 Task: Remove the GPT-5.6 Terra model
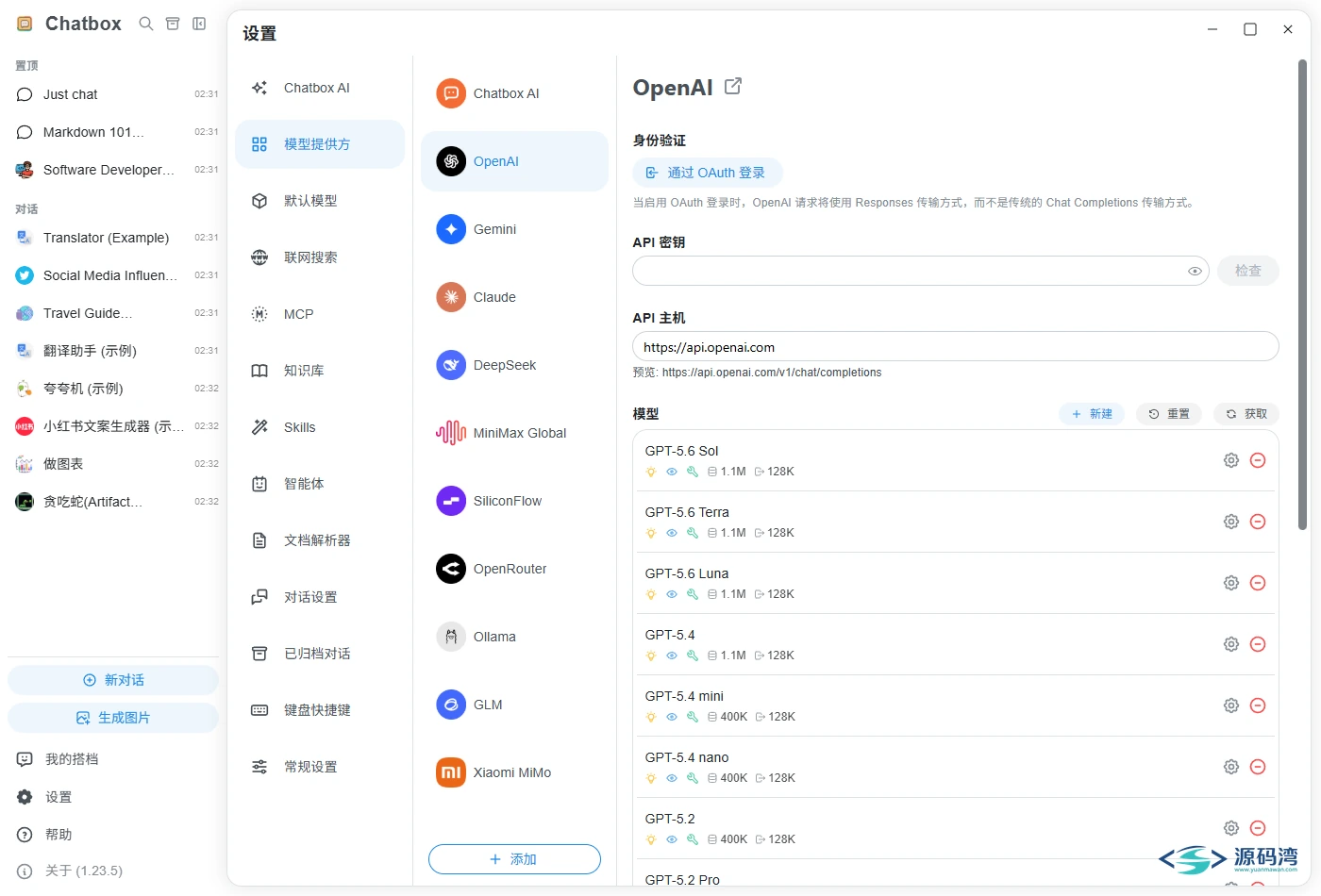1258,522
